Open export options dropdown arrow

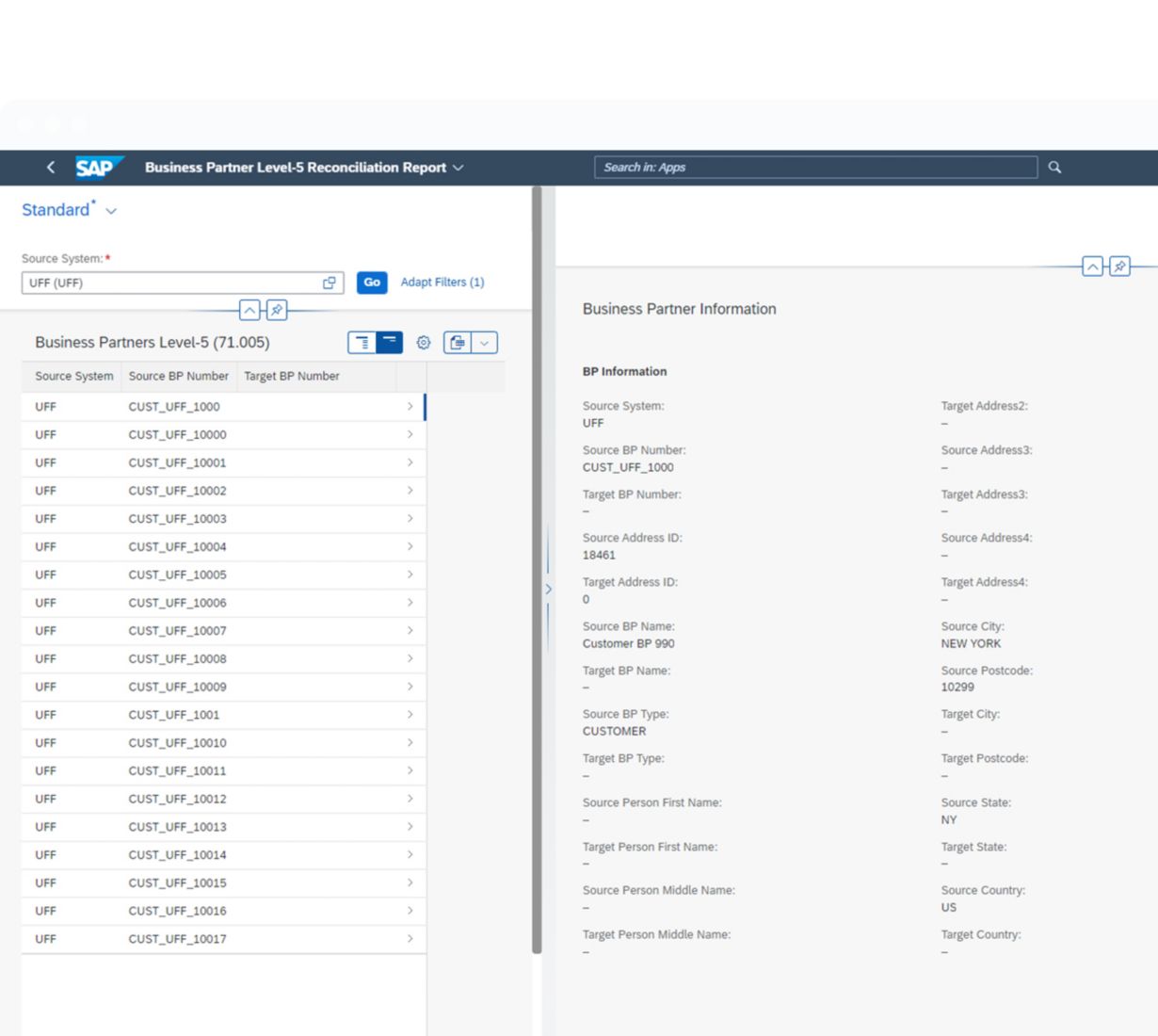(484, 343)
